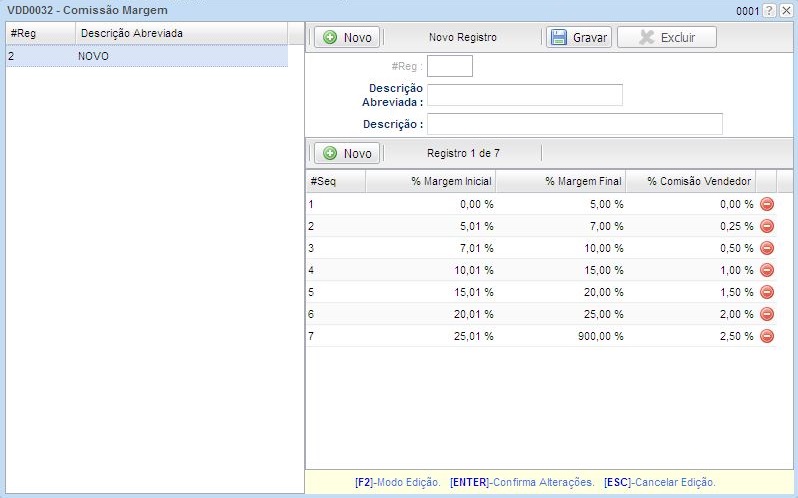Click % Margem Final column header
Viewport: 798px width, 498px height.
coord(561,181)
